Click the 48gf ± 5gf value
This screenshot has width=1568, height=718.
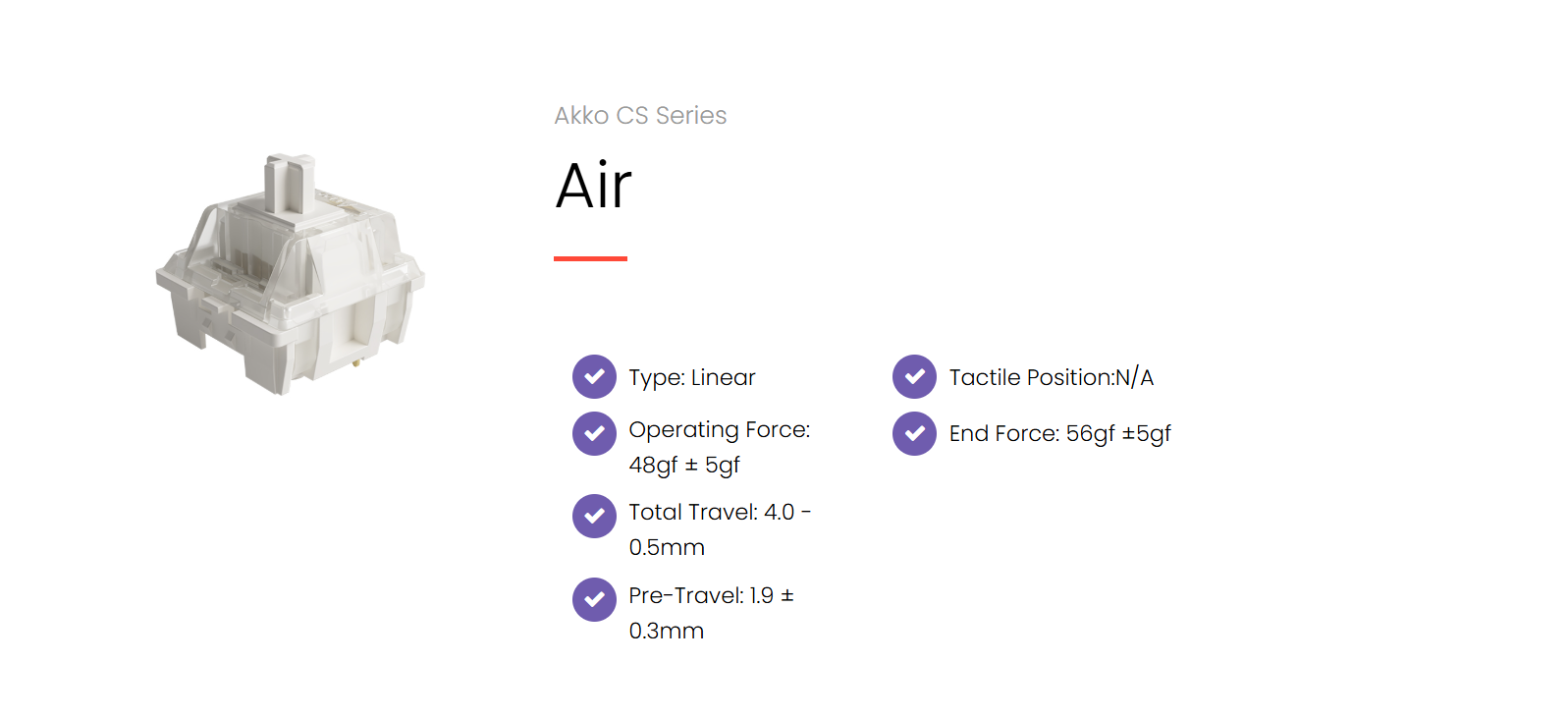pos(684,466)
